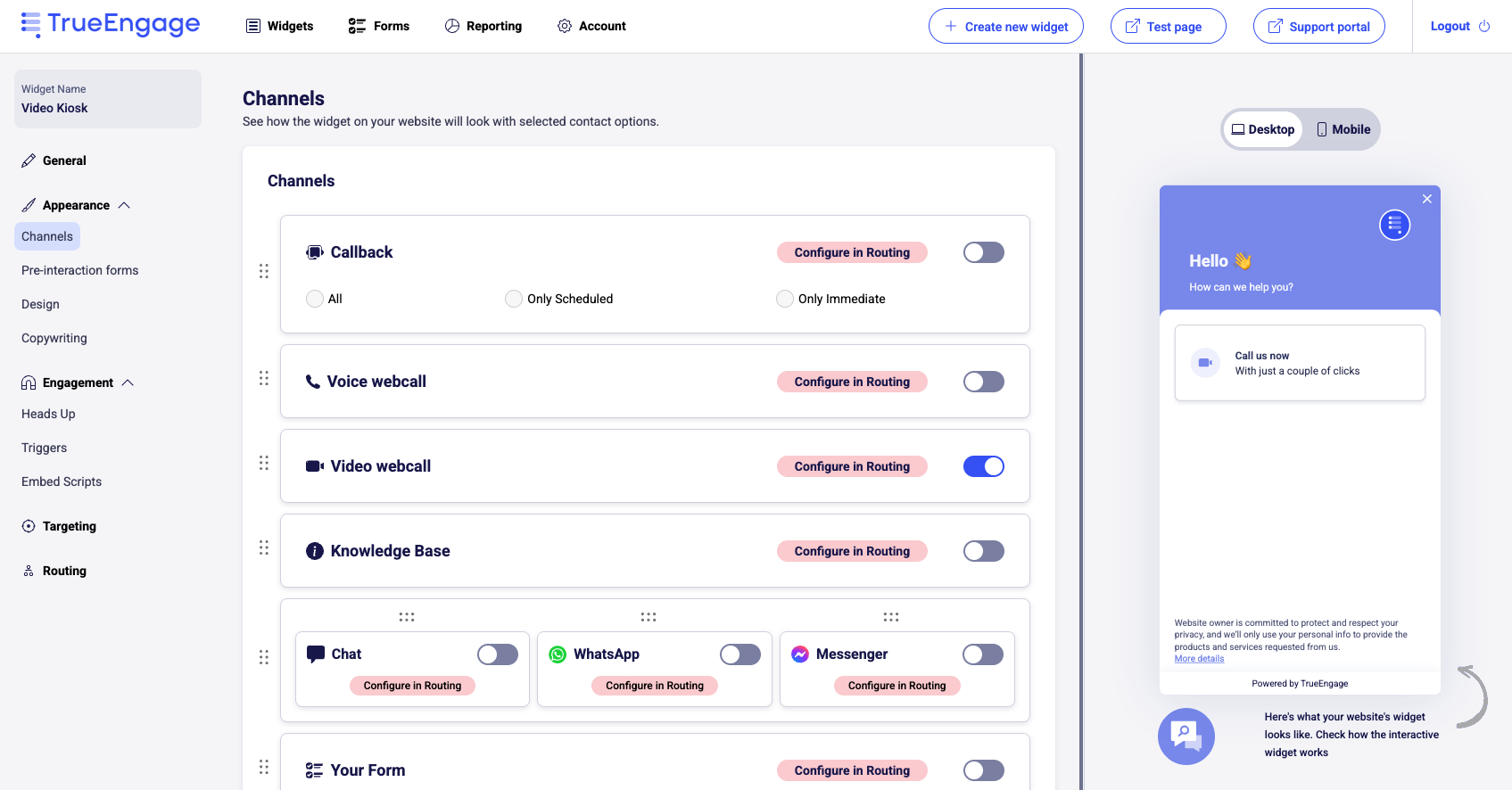Click the TrueEngage logo
Viewport: 1512px width, 790px height.
pyautogui.click(x=111, y=25)
